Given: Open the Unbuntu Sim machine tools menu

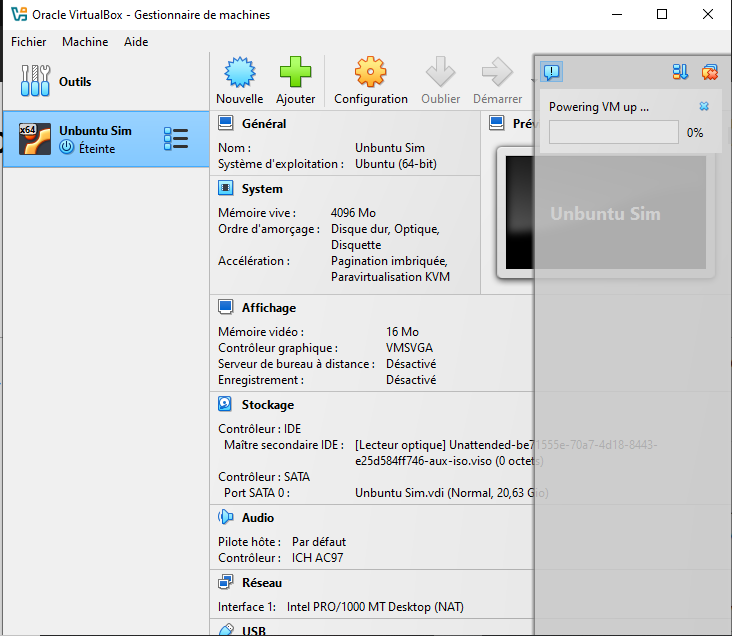Looking at the screenshot, I should pyautogui.click(x=176, y=139).
